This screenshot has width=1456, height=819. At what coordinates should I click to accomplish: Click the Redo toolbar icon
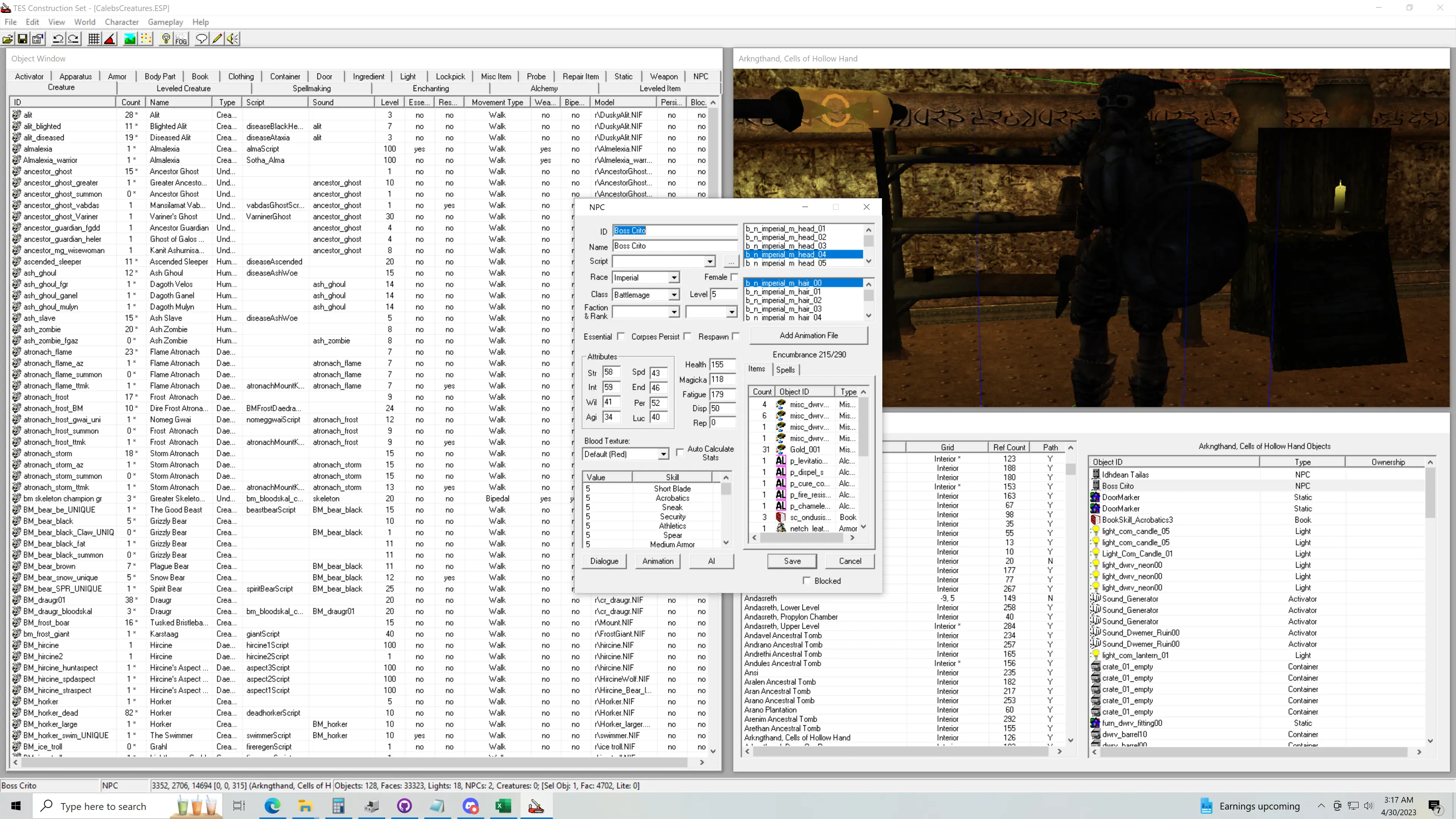click(x=74, y=39)
